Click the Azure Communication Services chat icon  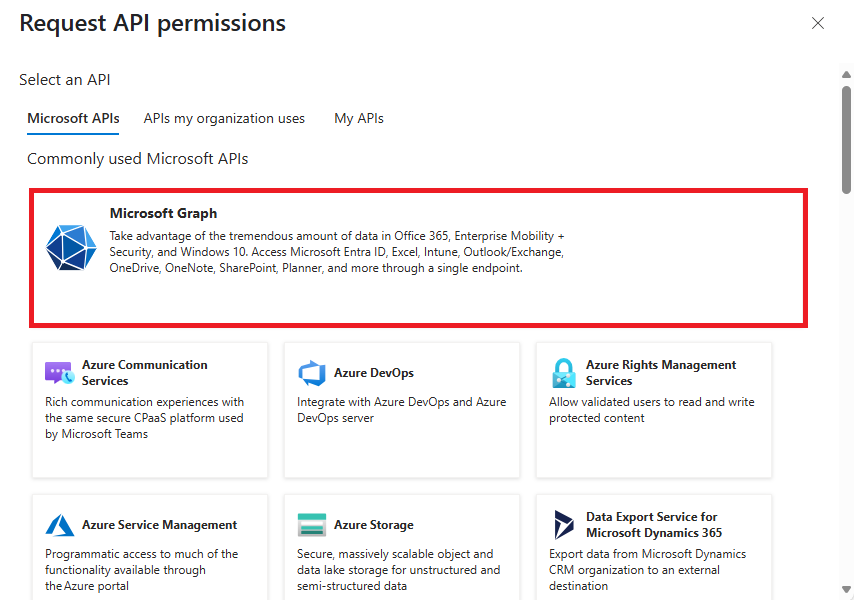(x=59, y=373)
